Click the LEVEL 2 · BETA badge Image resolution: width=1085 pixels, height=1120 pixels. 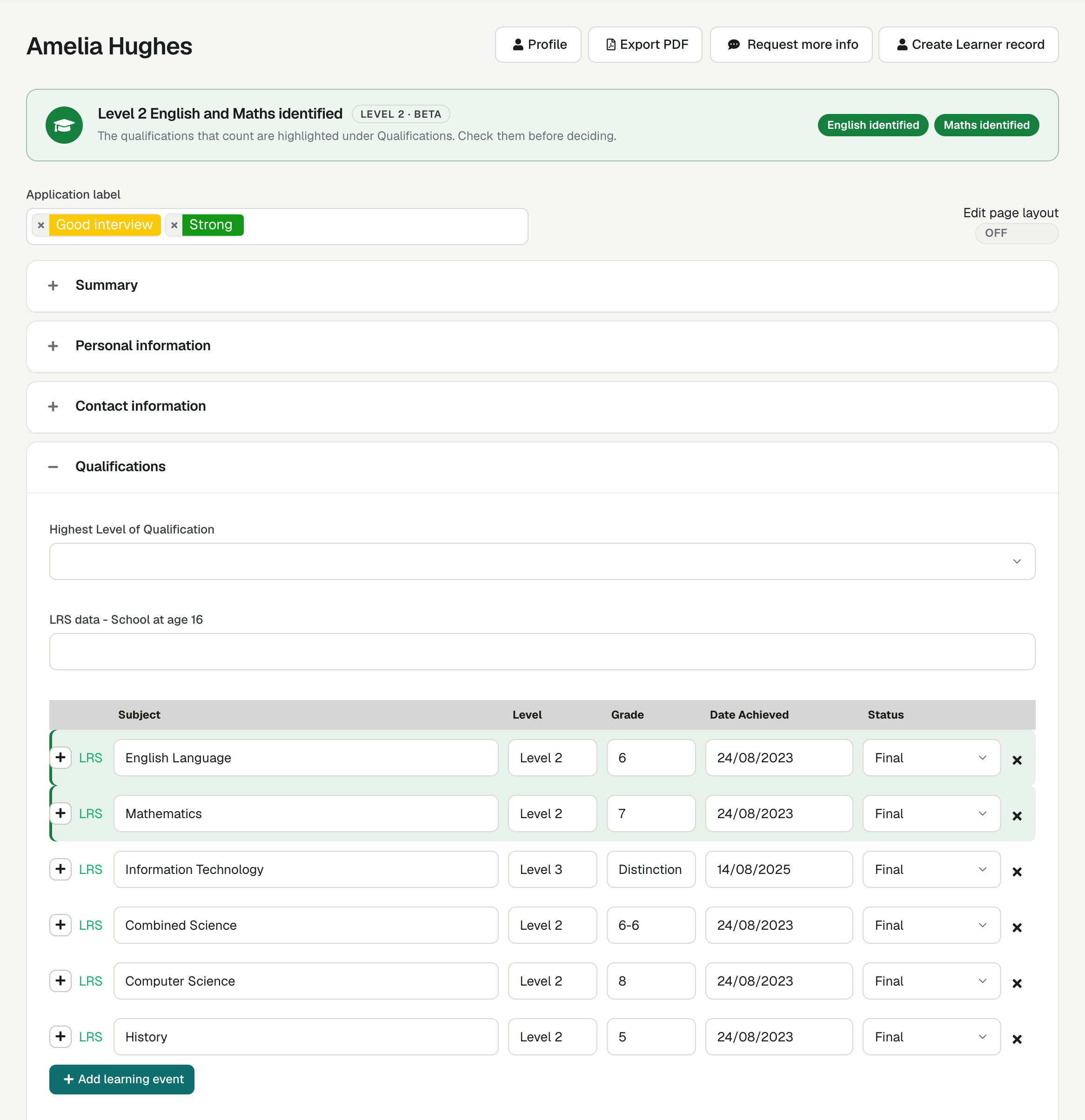coord(401,114)
